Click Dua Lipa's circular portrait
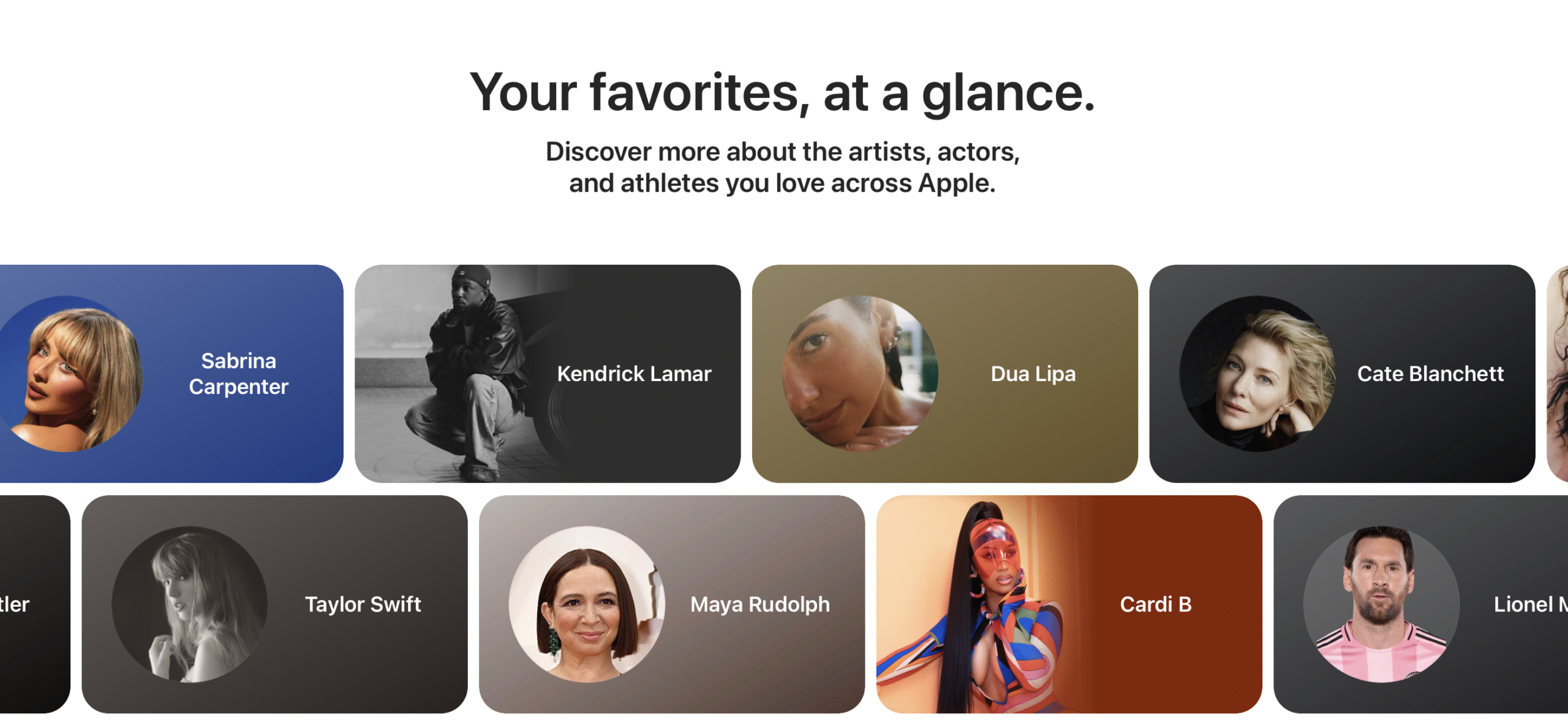Image resolution: width=1568 pixels, height=723 pixels. [x=860, y=374]
